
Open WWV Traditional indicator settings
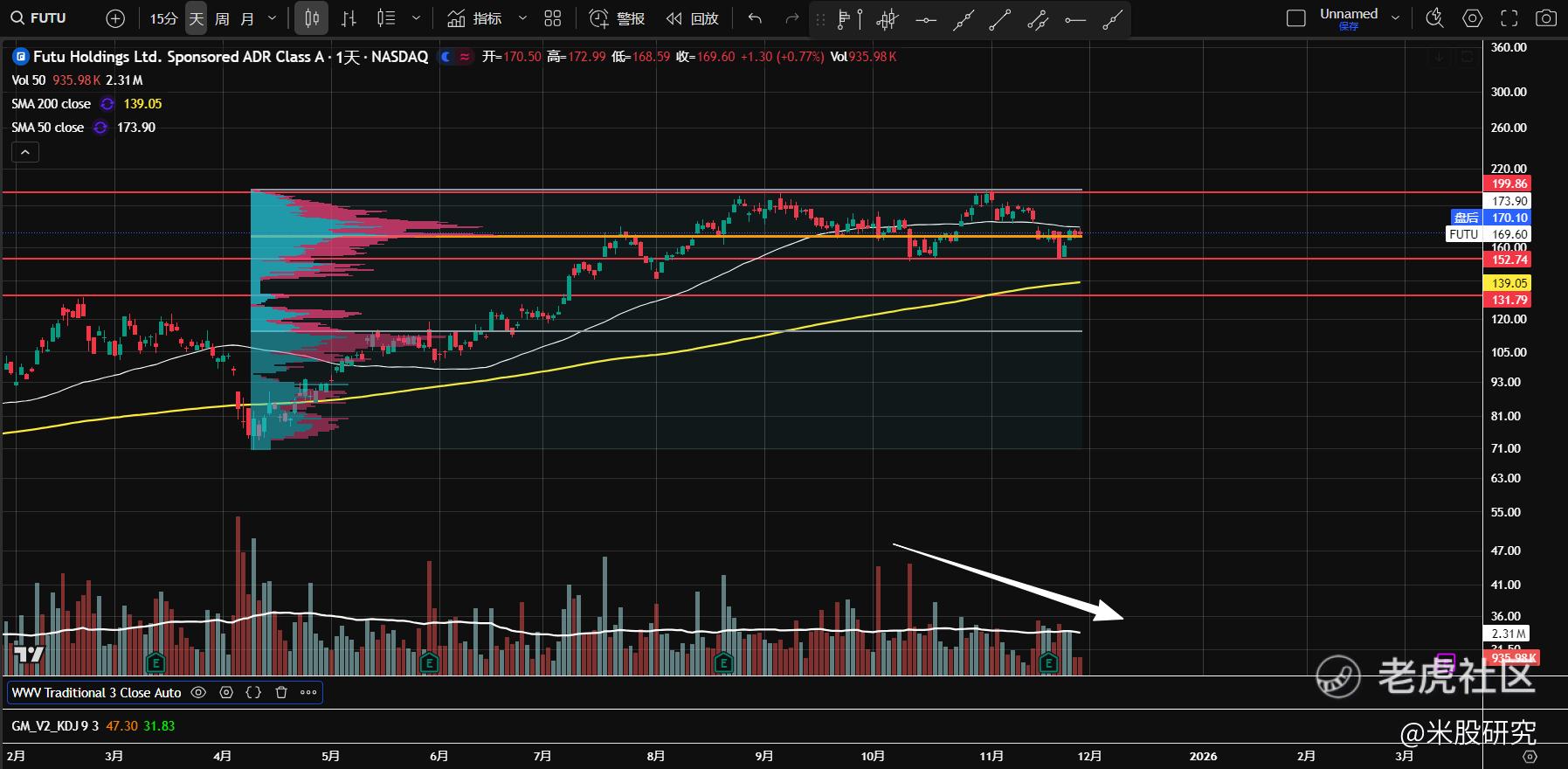pyautogui.click(x=226, y=693)
